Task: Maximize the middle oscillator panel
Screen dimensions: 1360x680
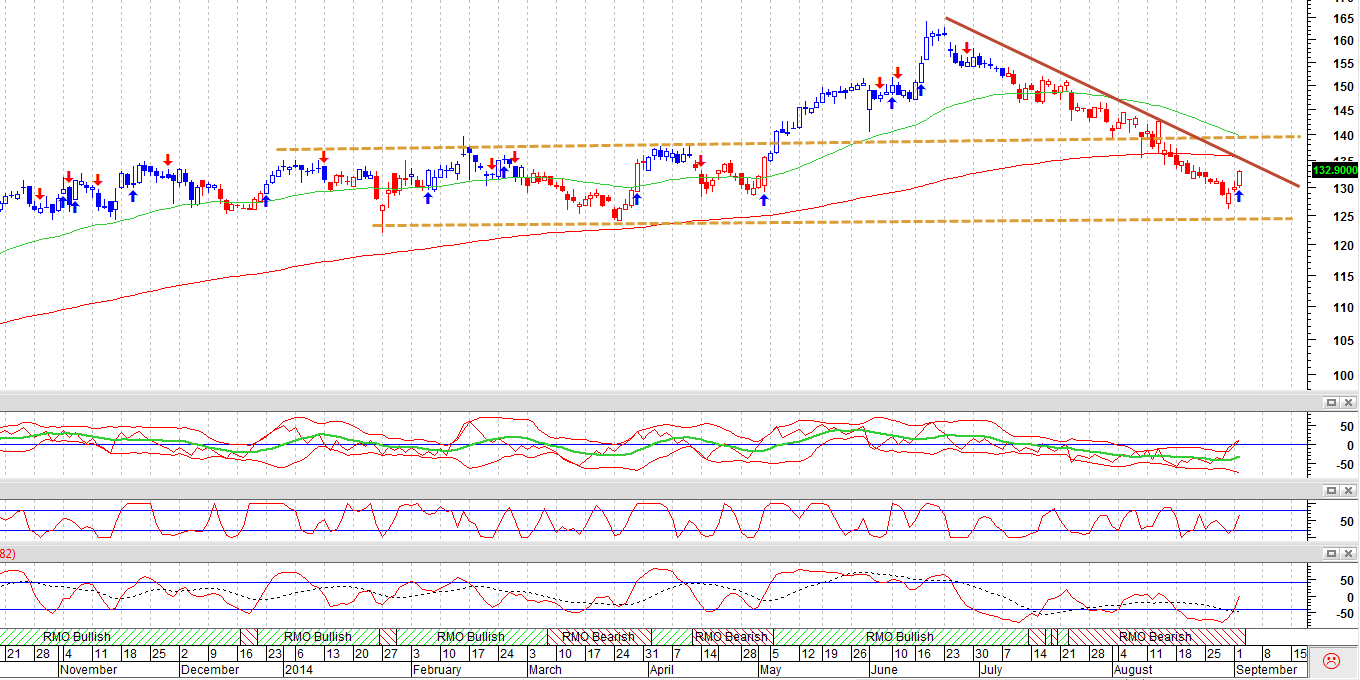Action: tap(1331, 490)
